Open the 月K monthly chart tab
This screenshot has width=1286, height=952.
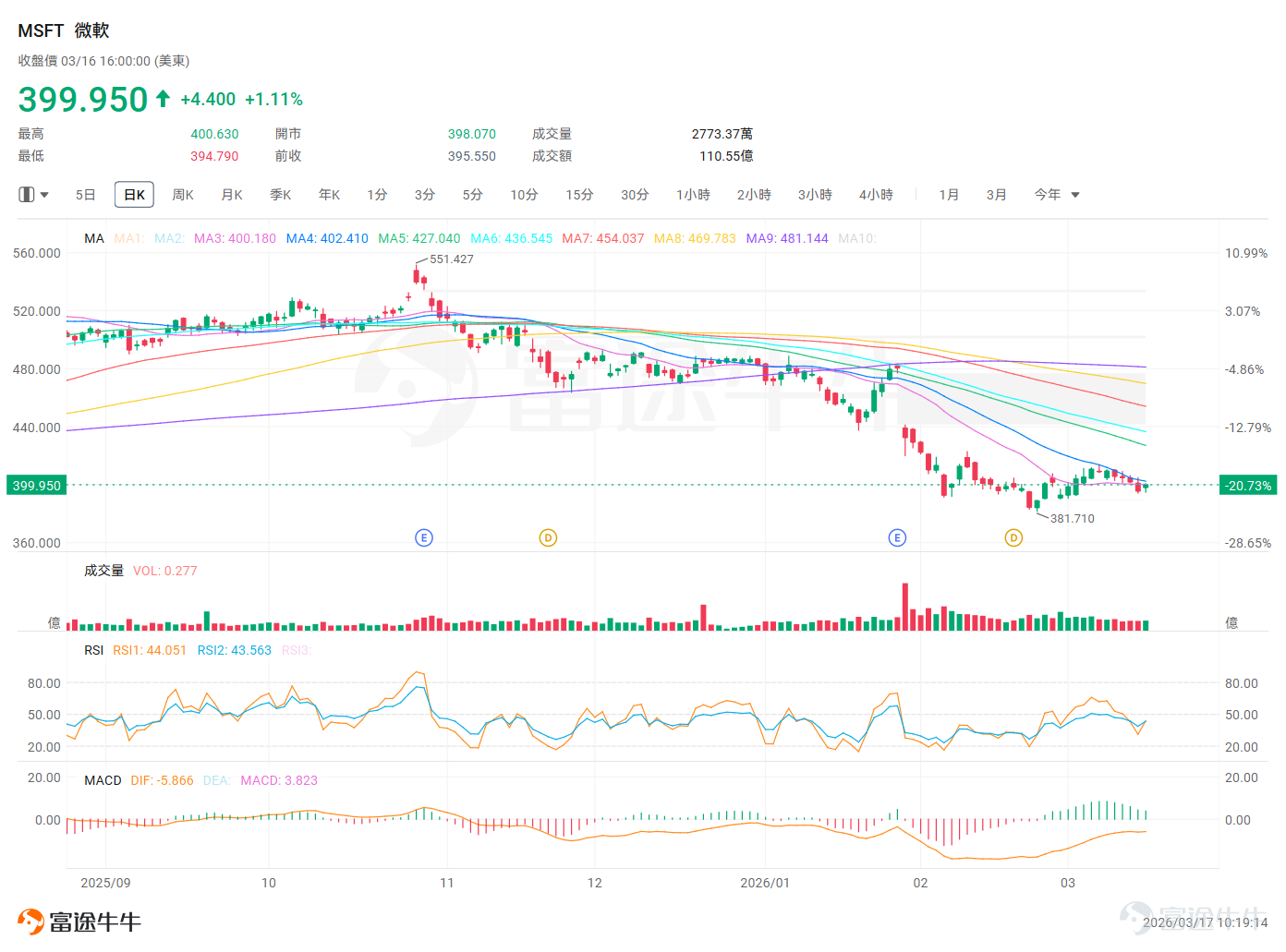[x=232, y=195]
